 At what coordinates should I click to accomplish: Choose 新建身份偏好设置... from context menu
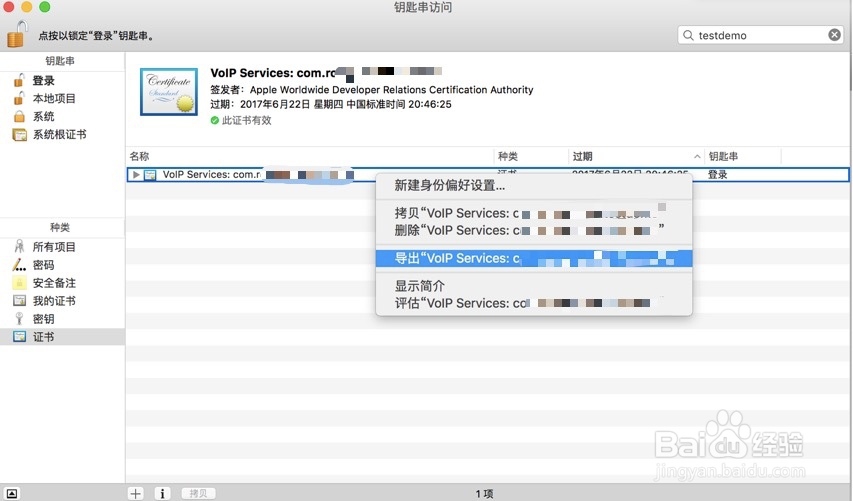(534, 185)
